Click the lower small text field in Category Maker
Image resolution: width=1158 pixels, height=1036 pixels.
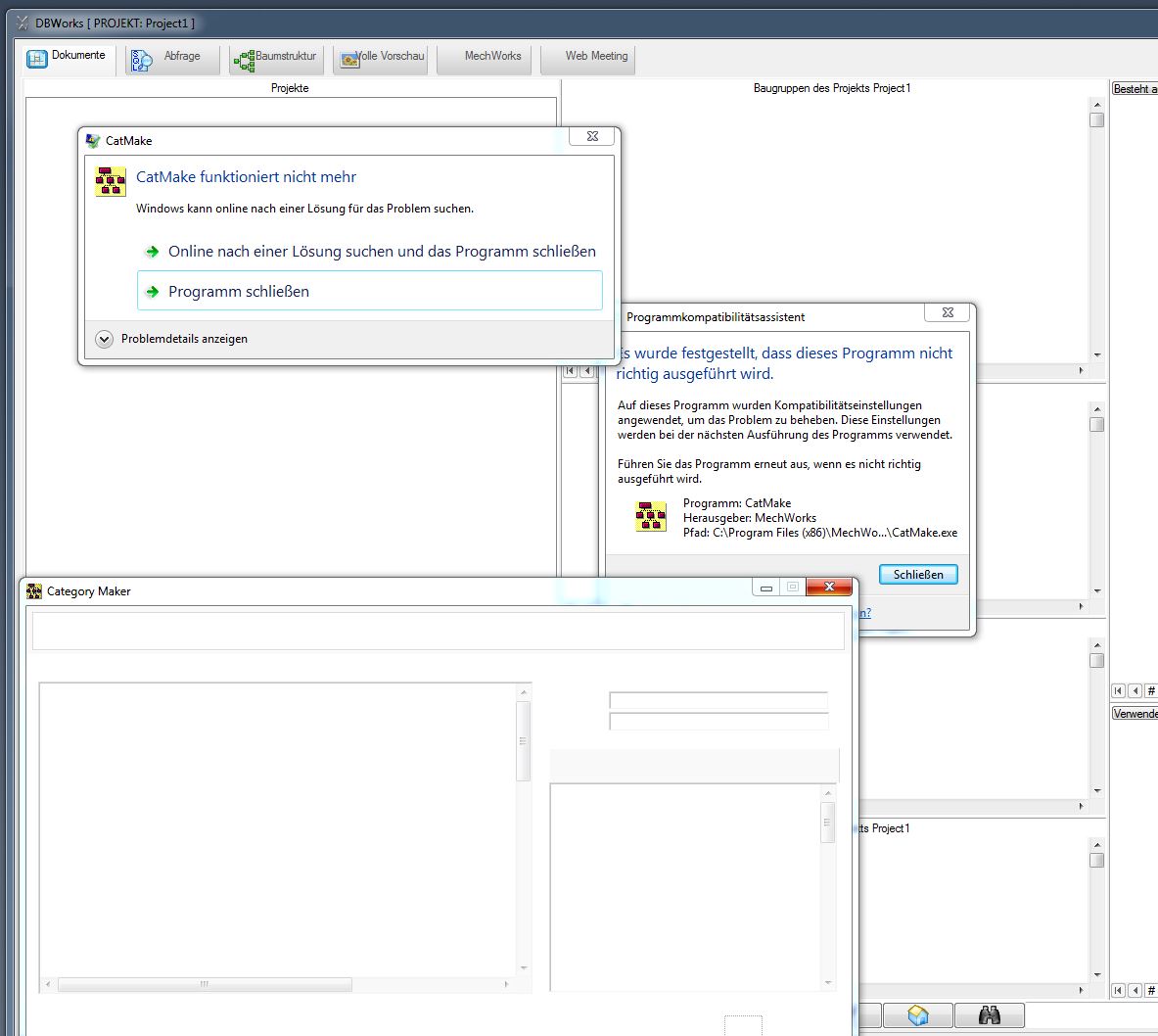point(718,722)
